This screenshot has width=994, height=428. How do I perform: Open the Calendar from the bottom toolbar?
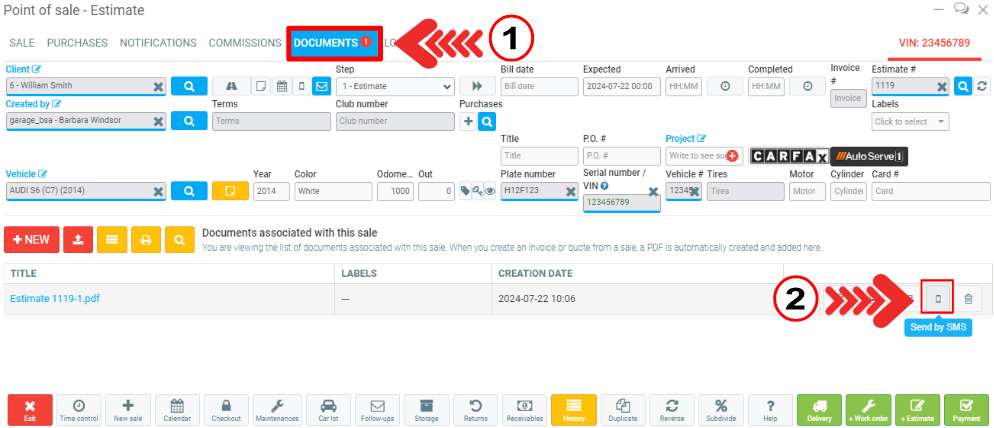coord(176,411)
